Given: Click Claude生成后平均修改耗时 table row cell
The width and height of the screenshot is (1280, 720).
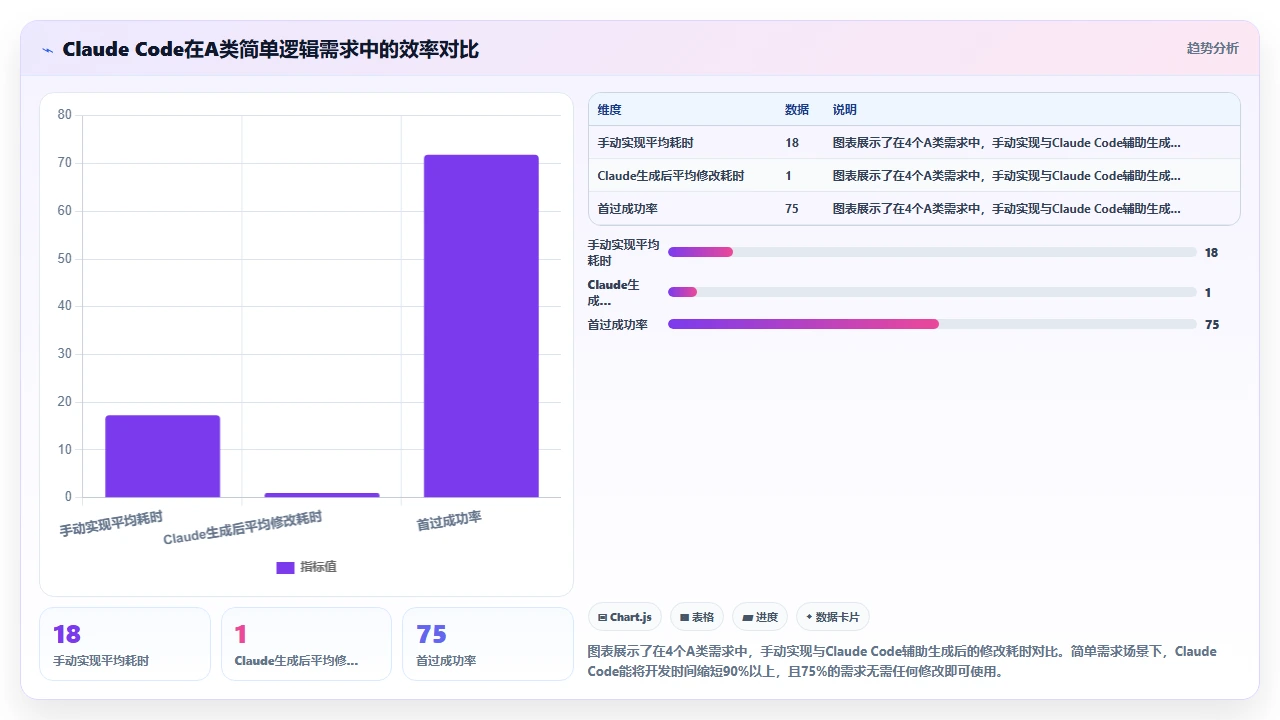Looking at the screenshot, I should [671, 176].
